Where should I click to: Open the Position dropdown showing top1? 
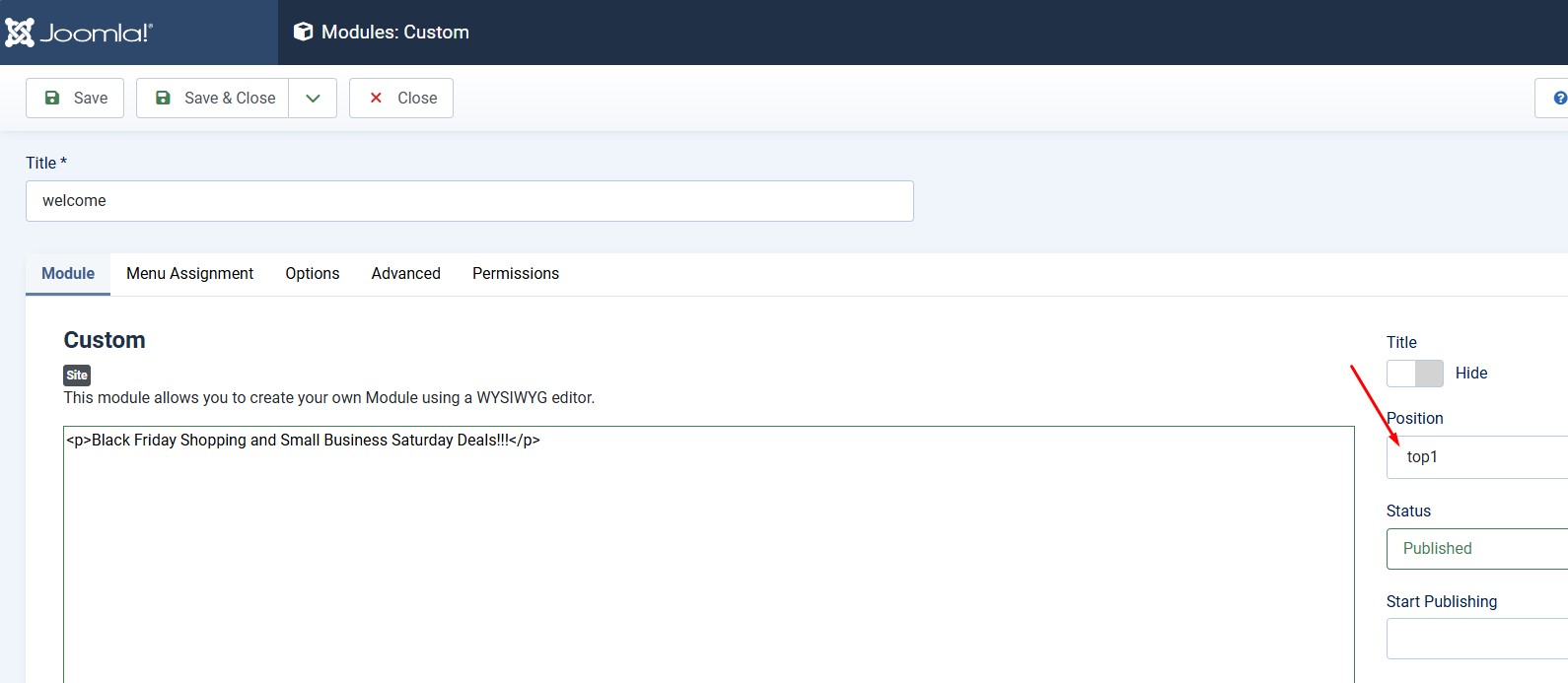pyautogui.click(x=1476, y=457)
